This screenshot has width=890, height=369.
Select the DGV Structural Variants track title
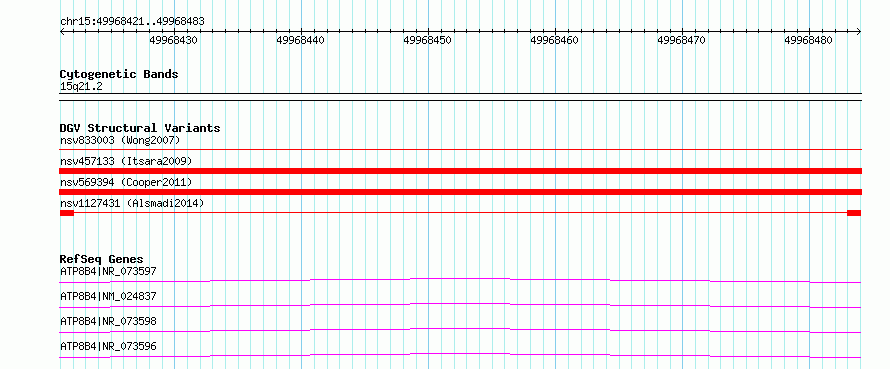[x=140, y=128]
